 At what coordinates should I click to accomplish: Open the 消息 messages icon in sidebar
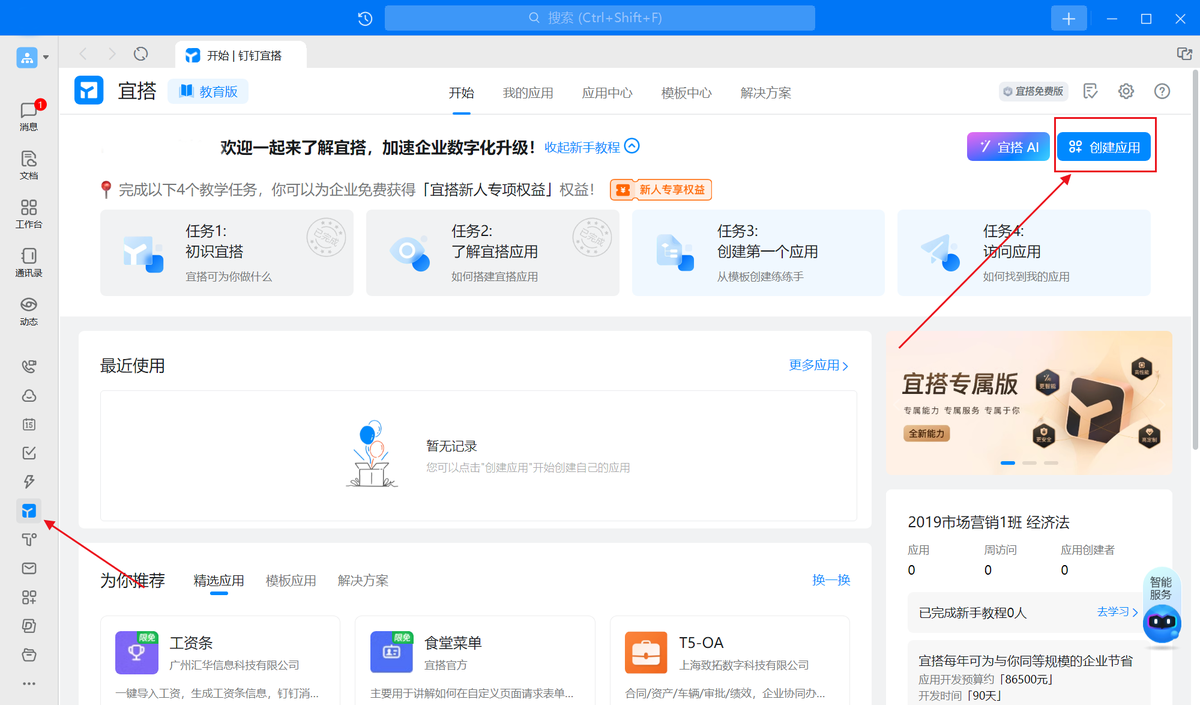click(x=29, y=115)
